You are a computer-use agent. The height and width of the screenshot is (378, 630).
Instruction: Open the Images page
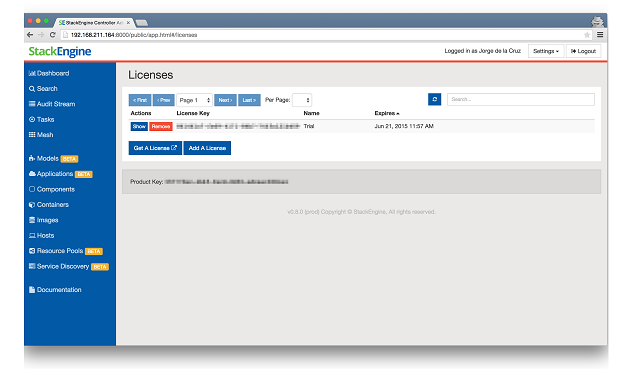pyautogui.click(x=44, y=220)
